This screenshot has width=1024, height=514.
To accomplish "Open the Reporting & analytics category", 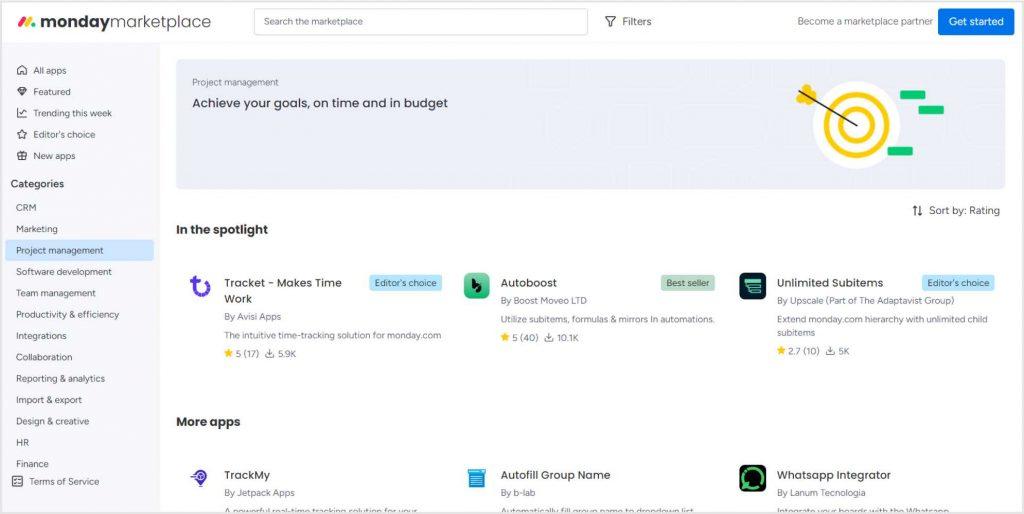I will 60,379.
